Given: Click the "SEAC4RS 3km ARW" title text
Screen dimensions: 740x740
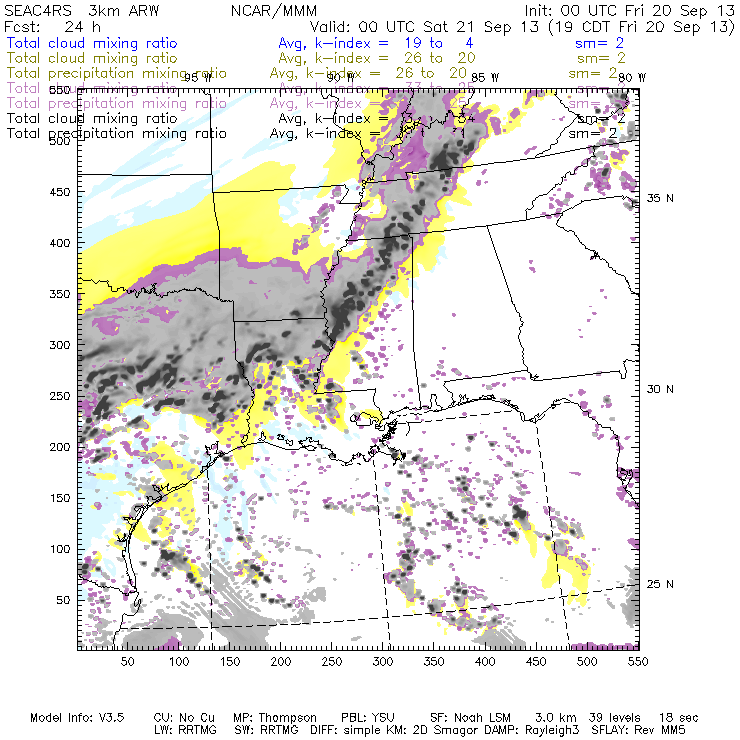Looking at the screenshot, I should [x=82, y=11].
